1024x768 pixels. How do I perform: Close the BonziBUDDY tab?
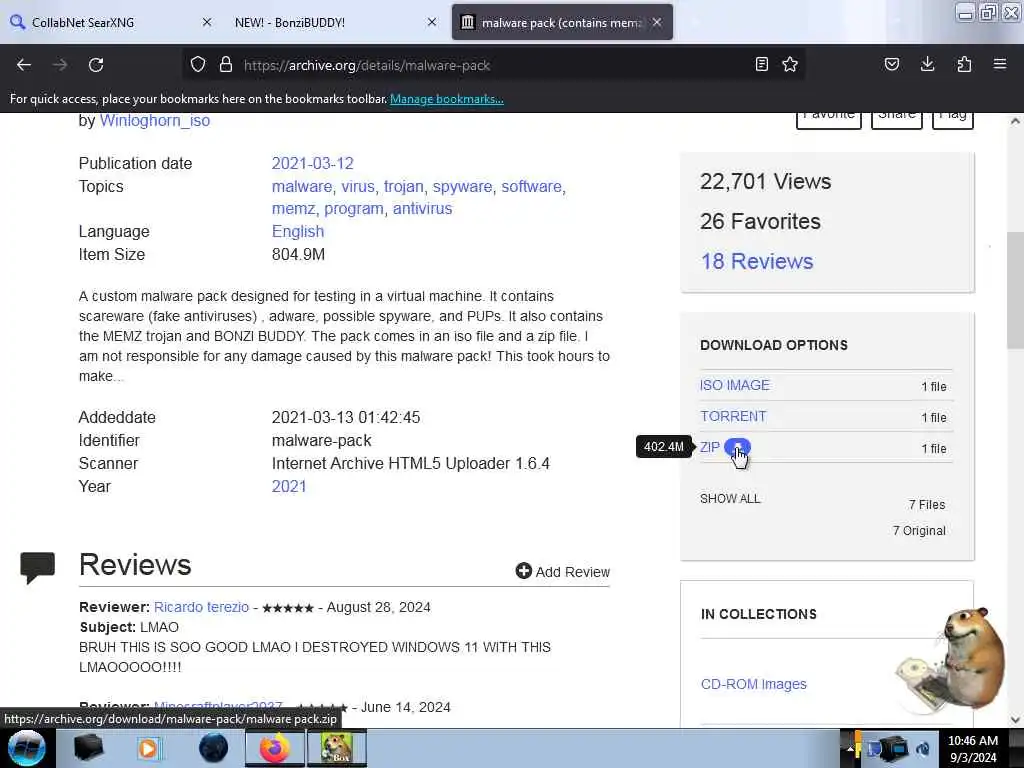click(432, 22)
